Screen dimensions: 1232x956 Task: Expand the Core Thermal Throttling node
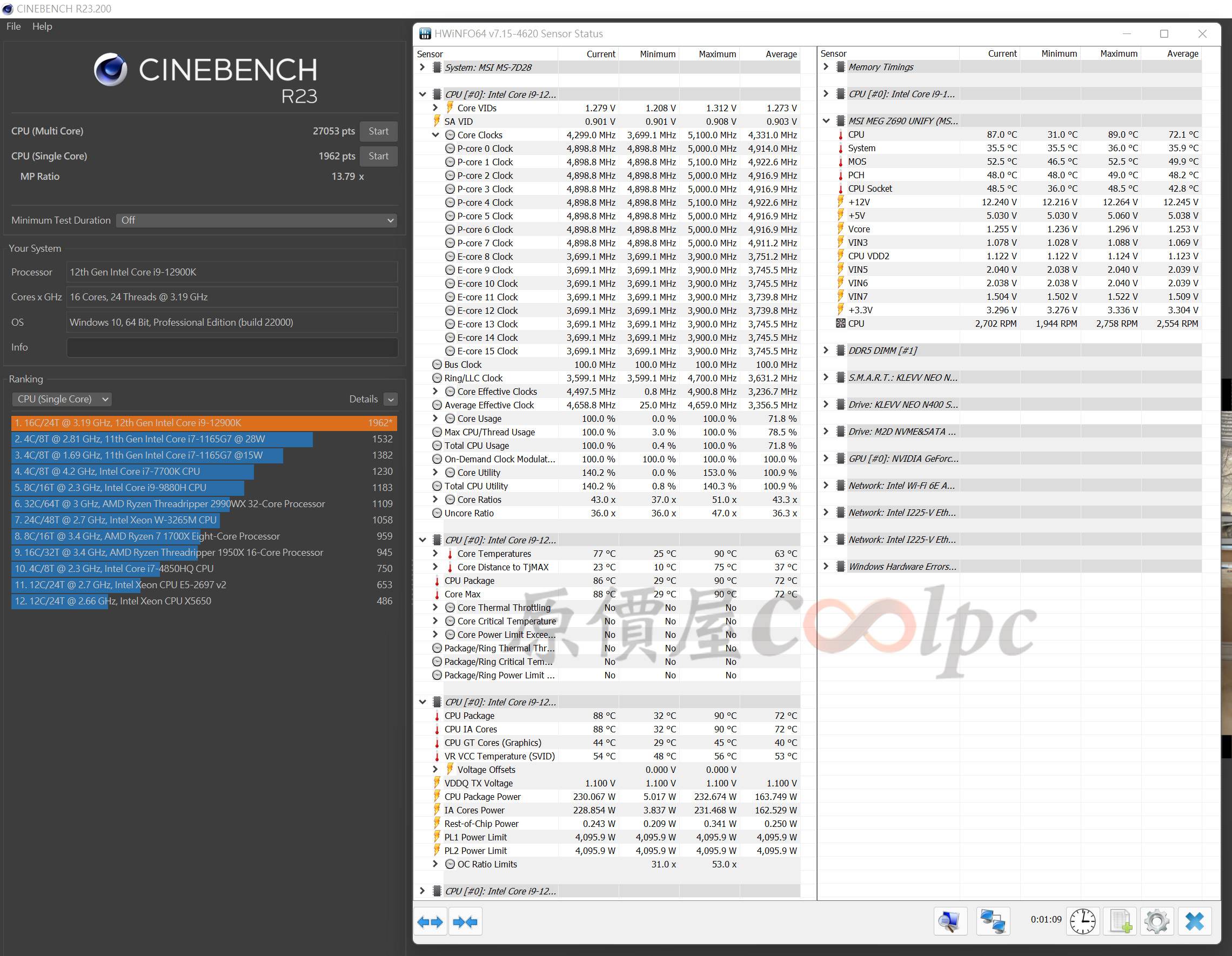(x=435, y=607)
